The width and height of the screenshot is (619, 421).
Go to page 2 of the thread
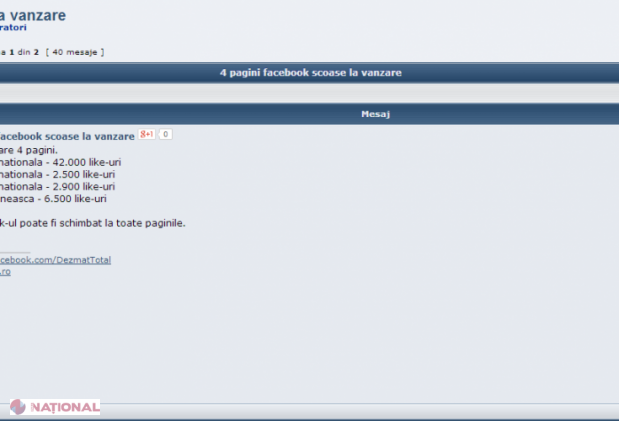36,52
